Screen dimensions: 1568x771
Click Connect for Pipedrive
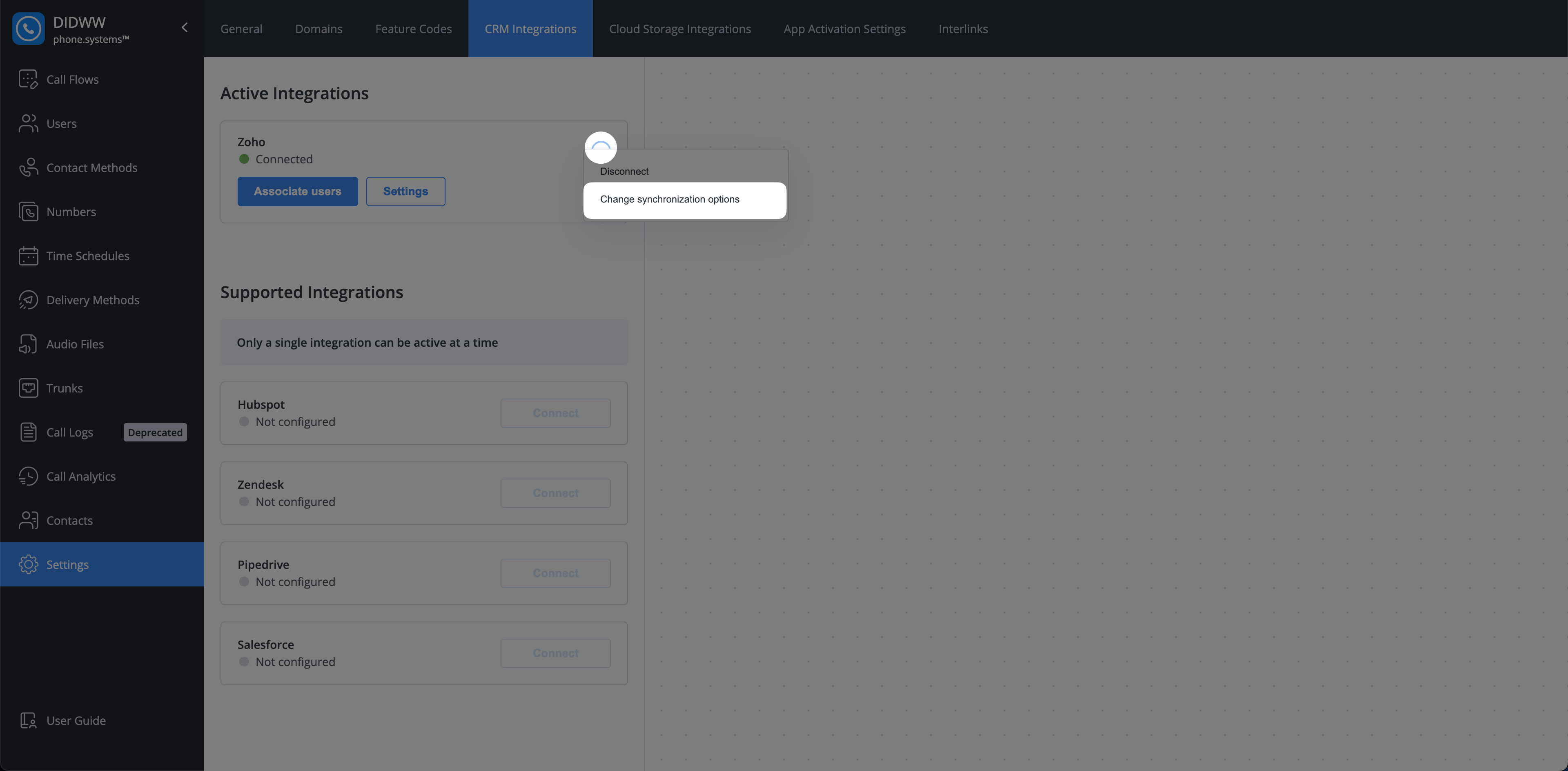[x=555, y=573]
